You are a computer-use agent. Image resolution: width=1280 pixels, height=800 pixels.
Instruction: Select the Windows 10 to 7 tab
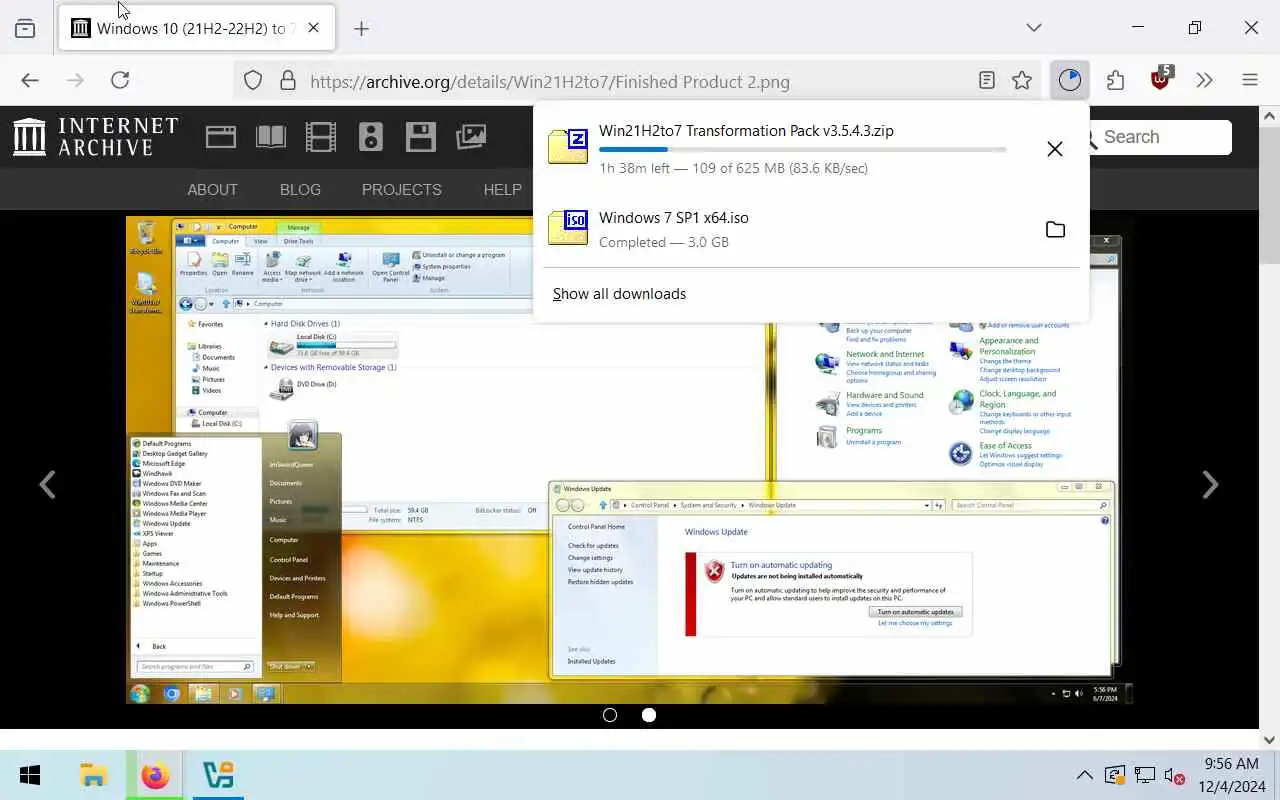(x=198, y=28)
